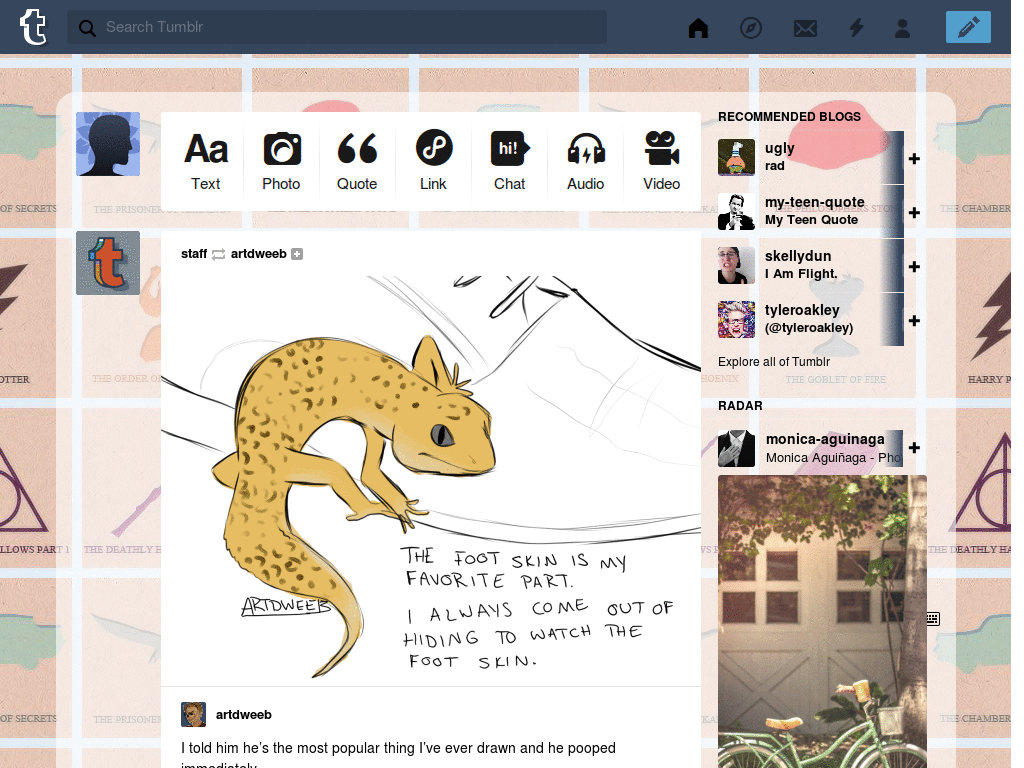This screenshot has width=1024, height=768.
Task: Go to the Home dashboard icon
Action: pyautogui.click(x=698, y=27)
